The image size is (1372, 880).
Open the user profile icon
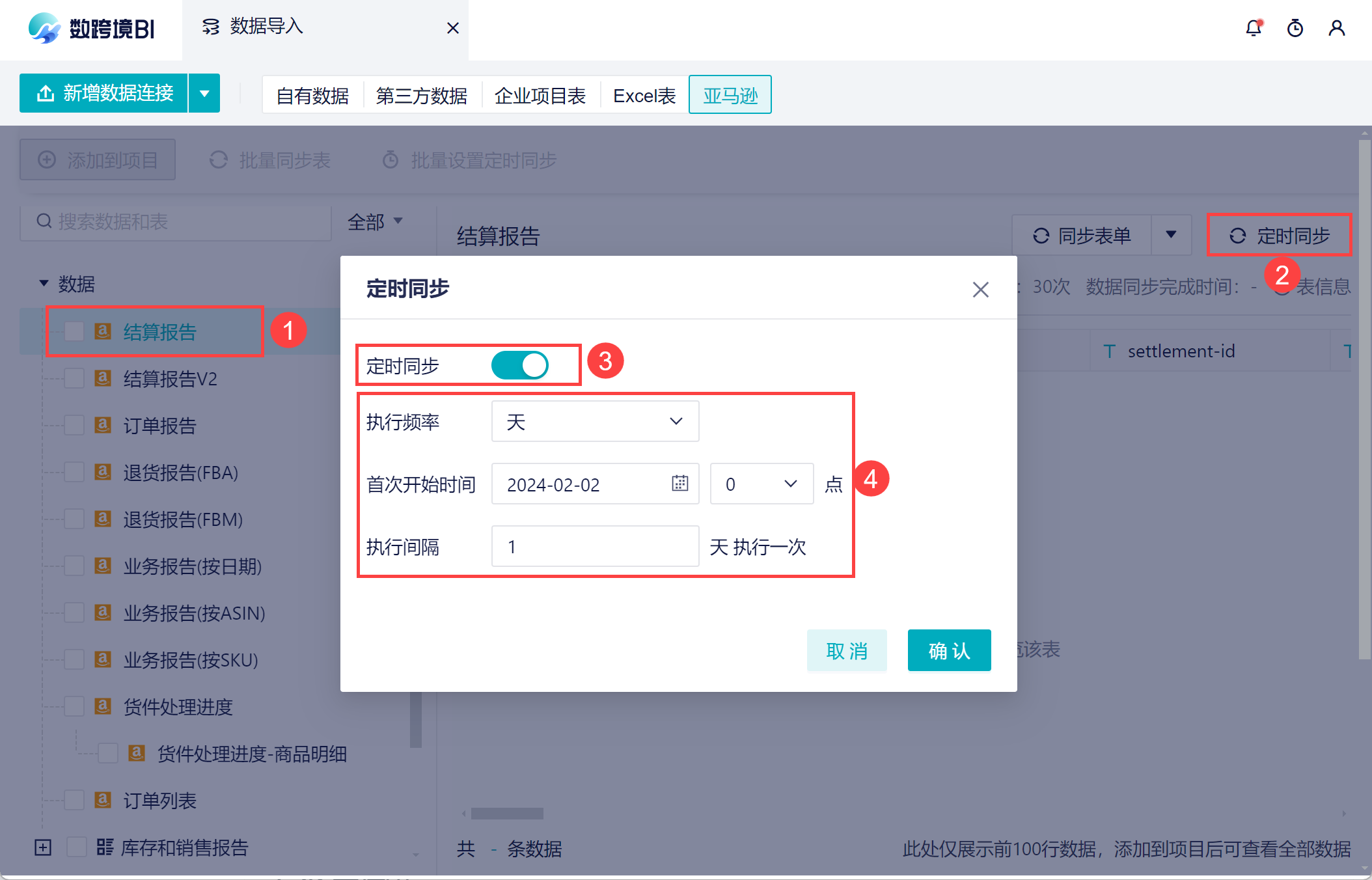point(1336,28)
